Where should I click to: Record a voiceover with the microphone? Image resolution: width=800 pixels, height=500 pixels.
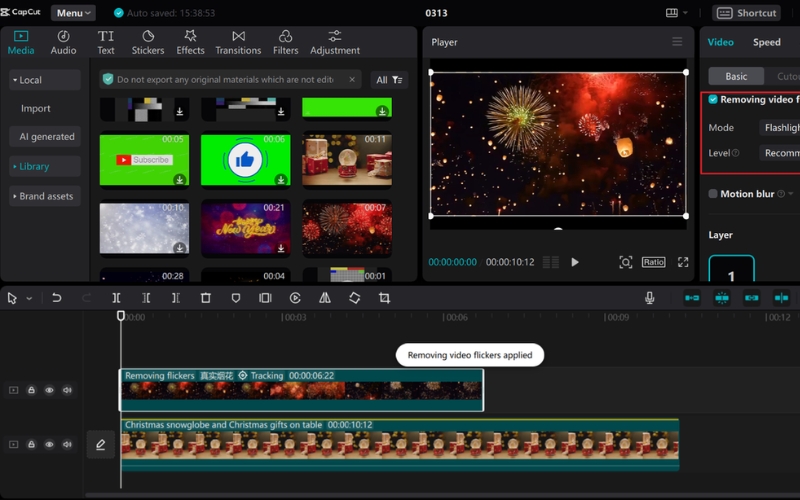(x=649, y=298)
